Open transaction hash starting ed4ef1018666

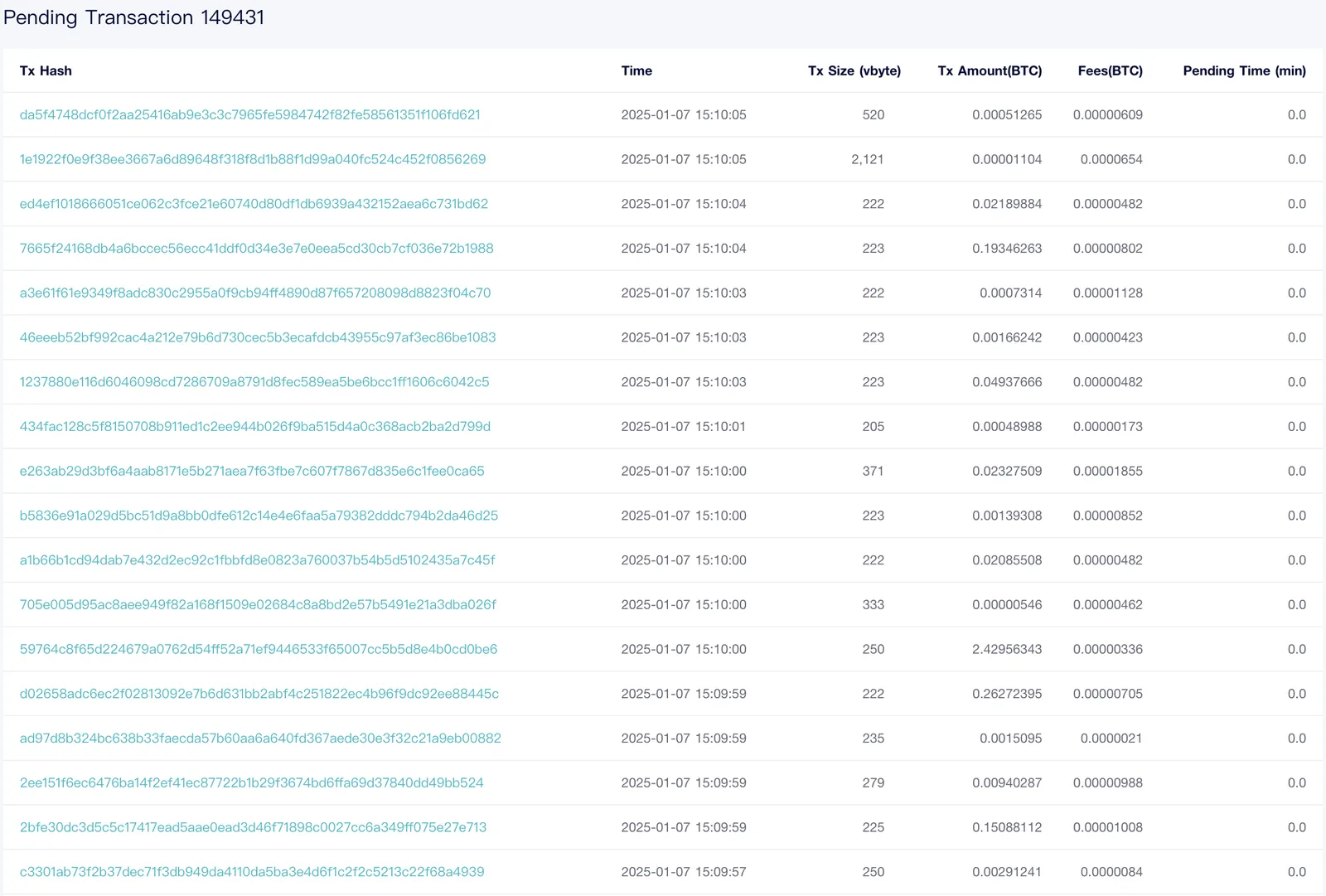[x=254, y=204]
